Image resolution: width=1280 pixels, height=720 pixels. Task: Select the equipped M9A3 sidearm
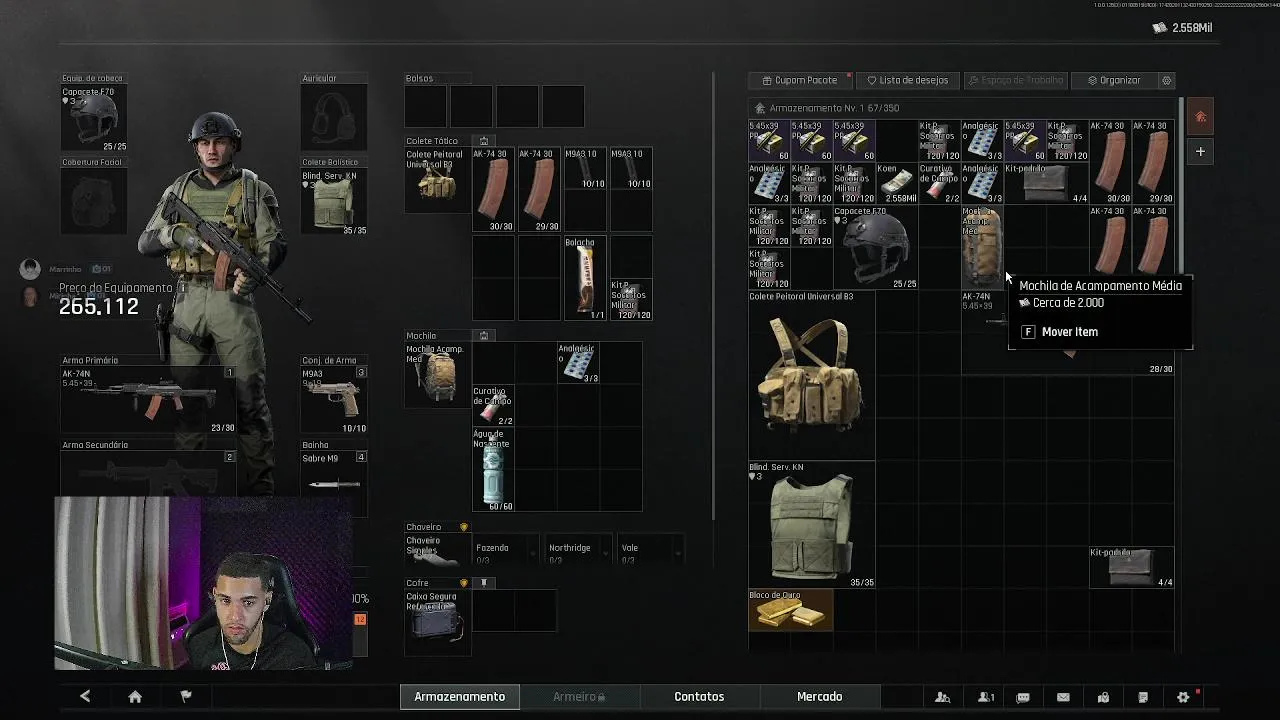(x=334, y=400)
